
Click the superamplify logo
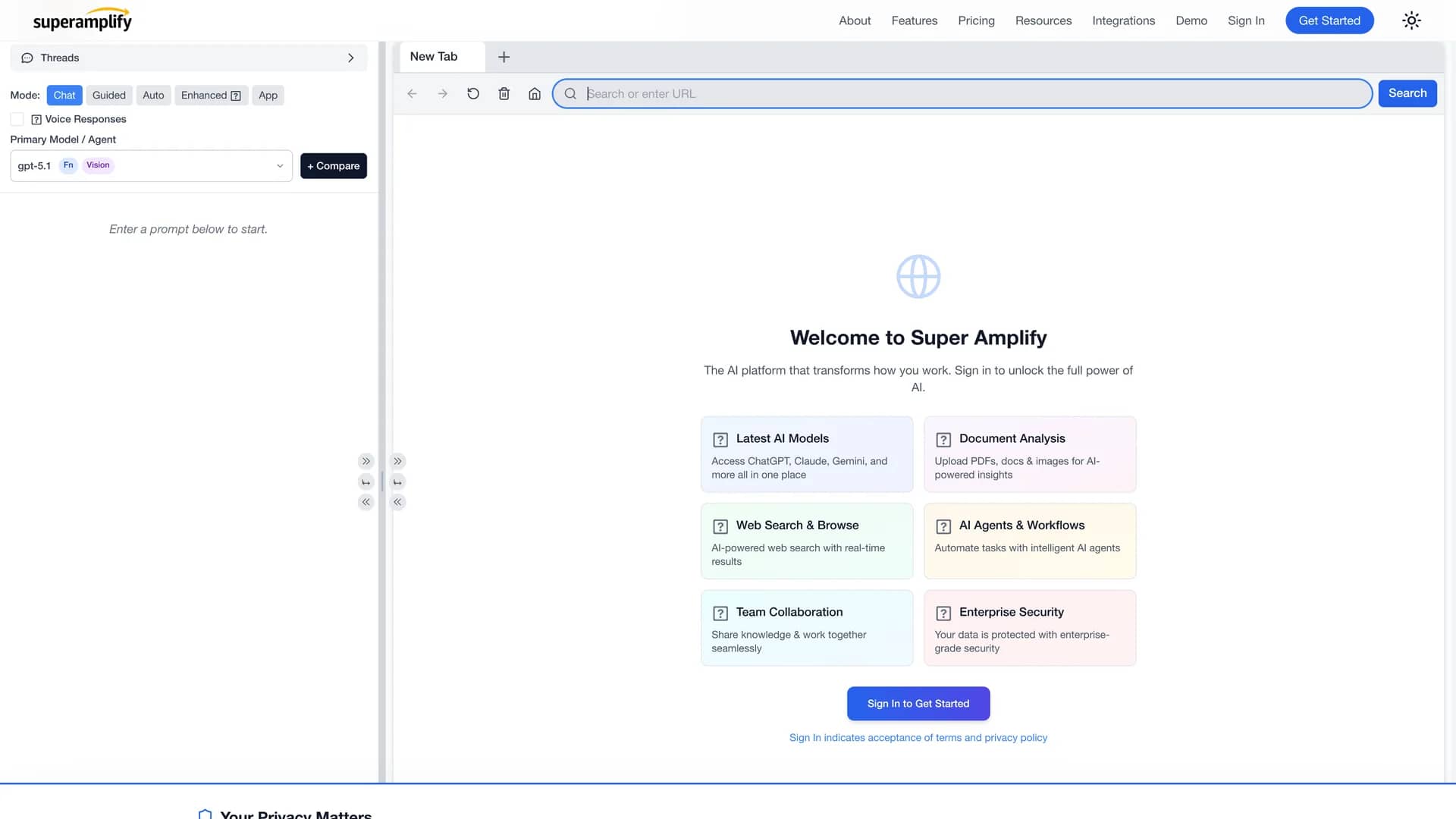click(82, 20)
